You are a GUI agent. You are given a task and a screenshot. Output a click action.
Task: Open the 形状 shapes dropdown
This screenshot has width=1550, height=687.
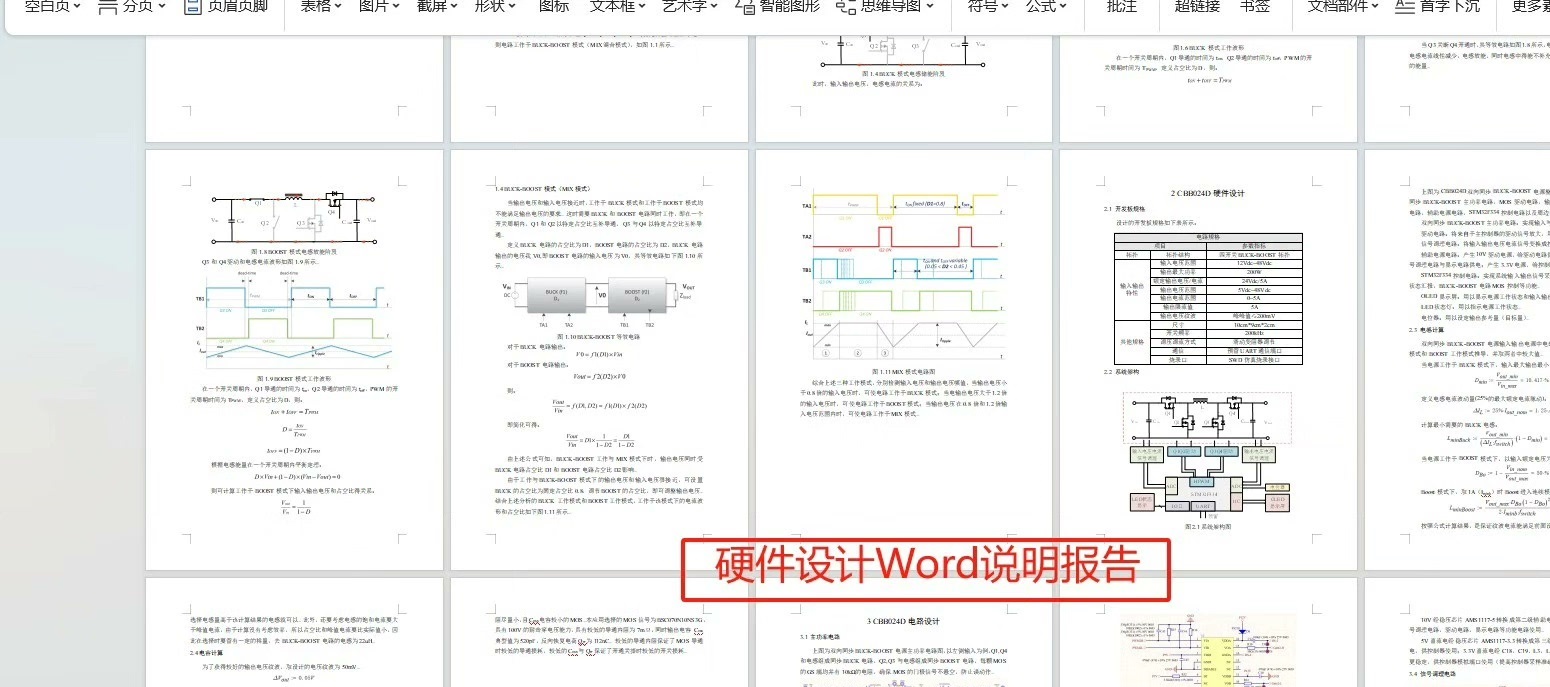point(495,6)
